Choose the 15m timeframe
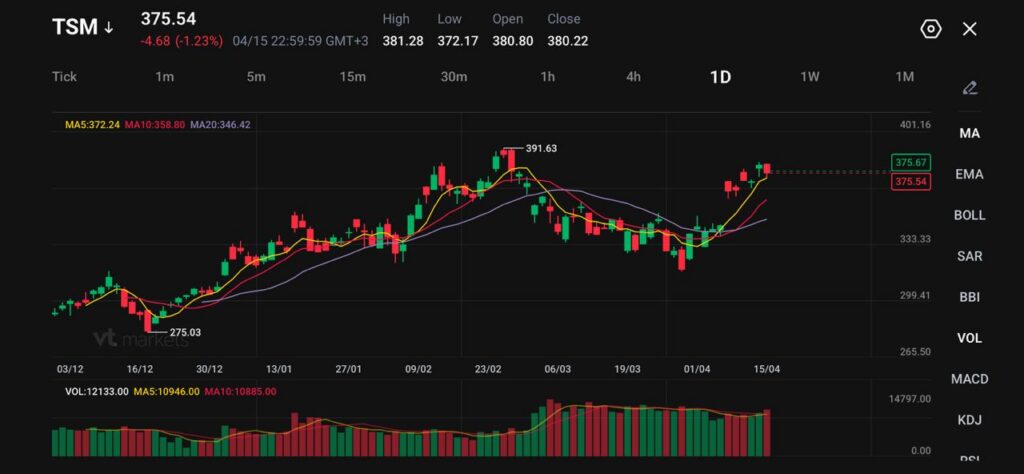The height and width of the screenshot is (474, 1024). (352, 77)
